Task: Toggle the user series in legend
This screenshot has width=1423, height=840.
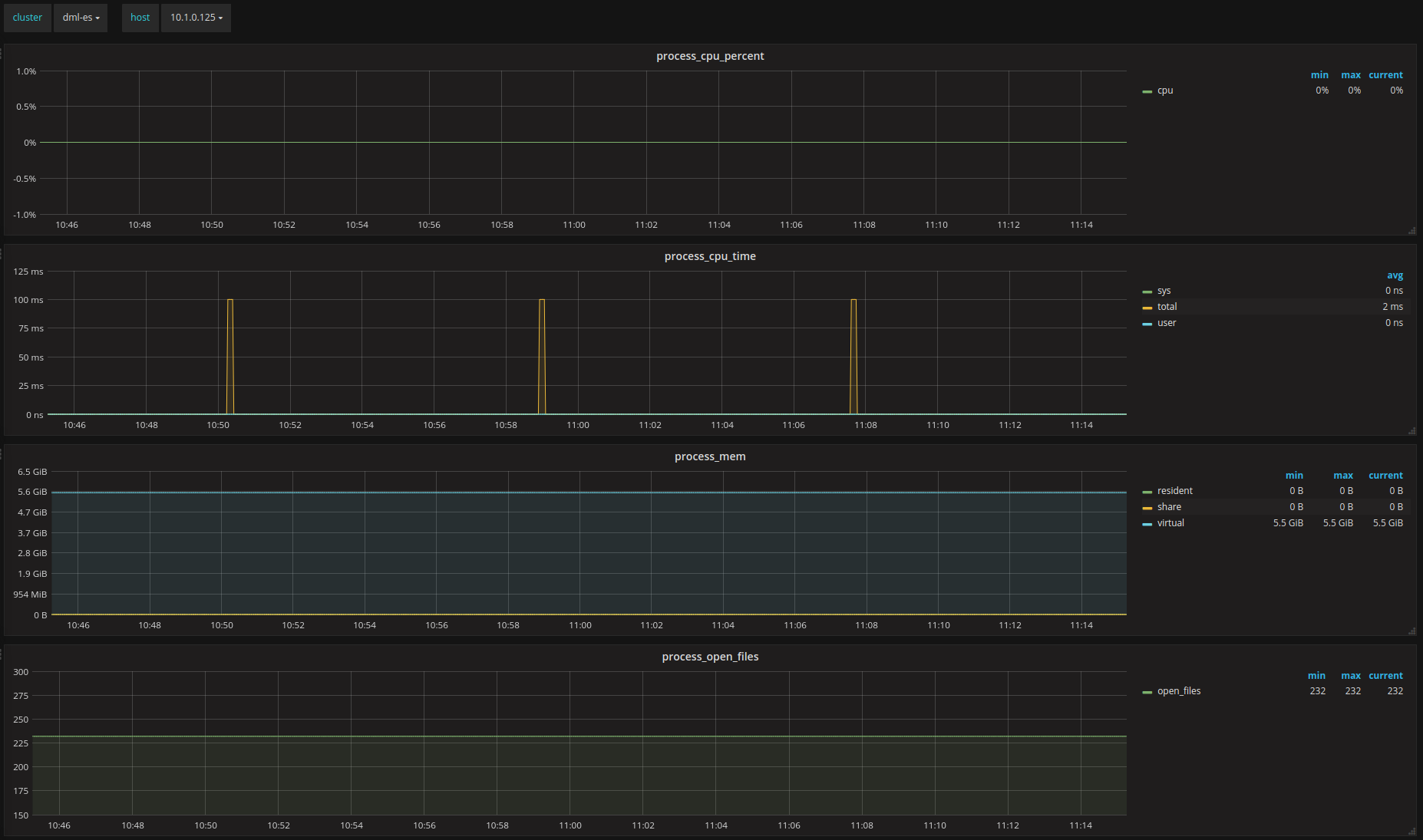Action: (x=1167, y=323)
